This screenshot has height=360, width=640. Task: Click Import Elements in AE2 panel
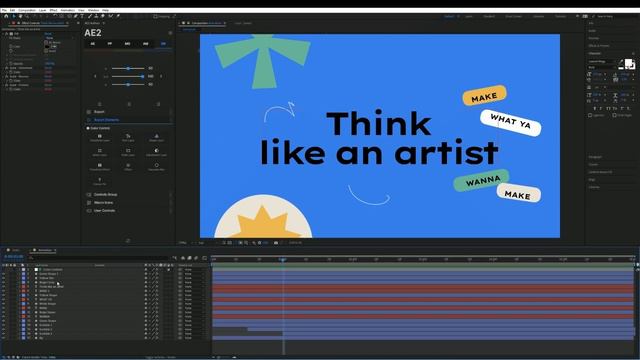click(107, 120)
